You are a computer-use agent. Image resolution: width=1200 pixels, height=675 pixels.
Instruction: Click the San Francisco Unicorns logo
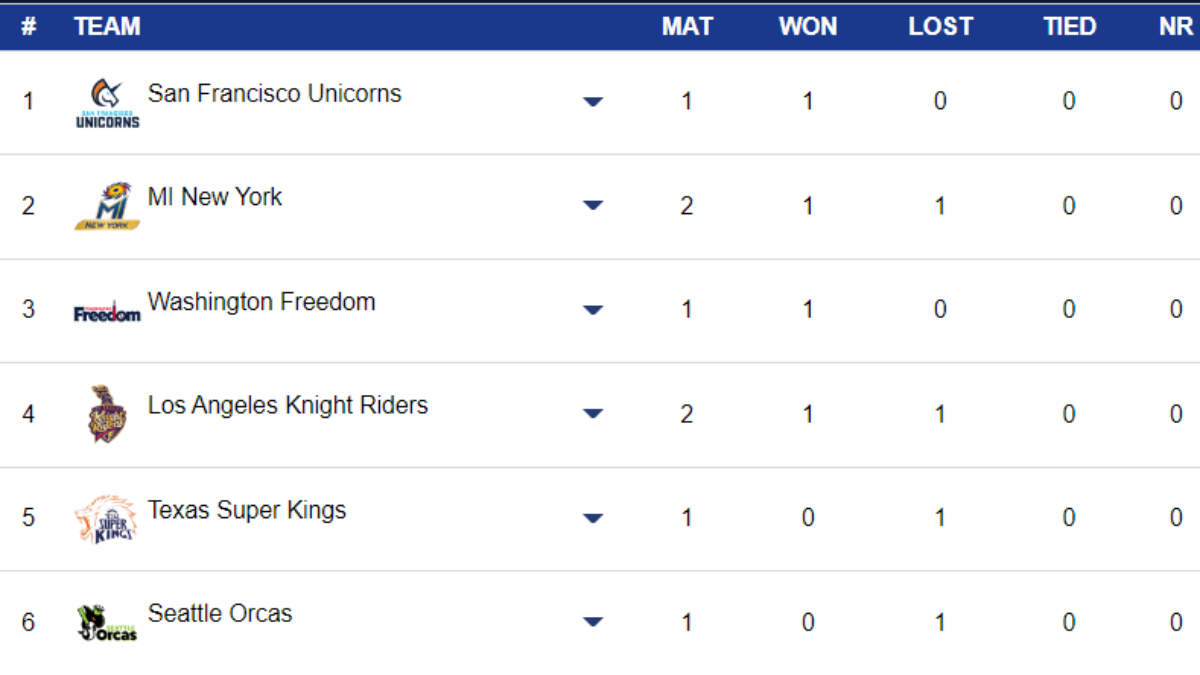pyautogui.click(x=107, y=103)
